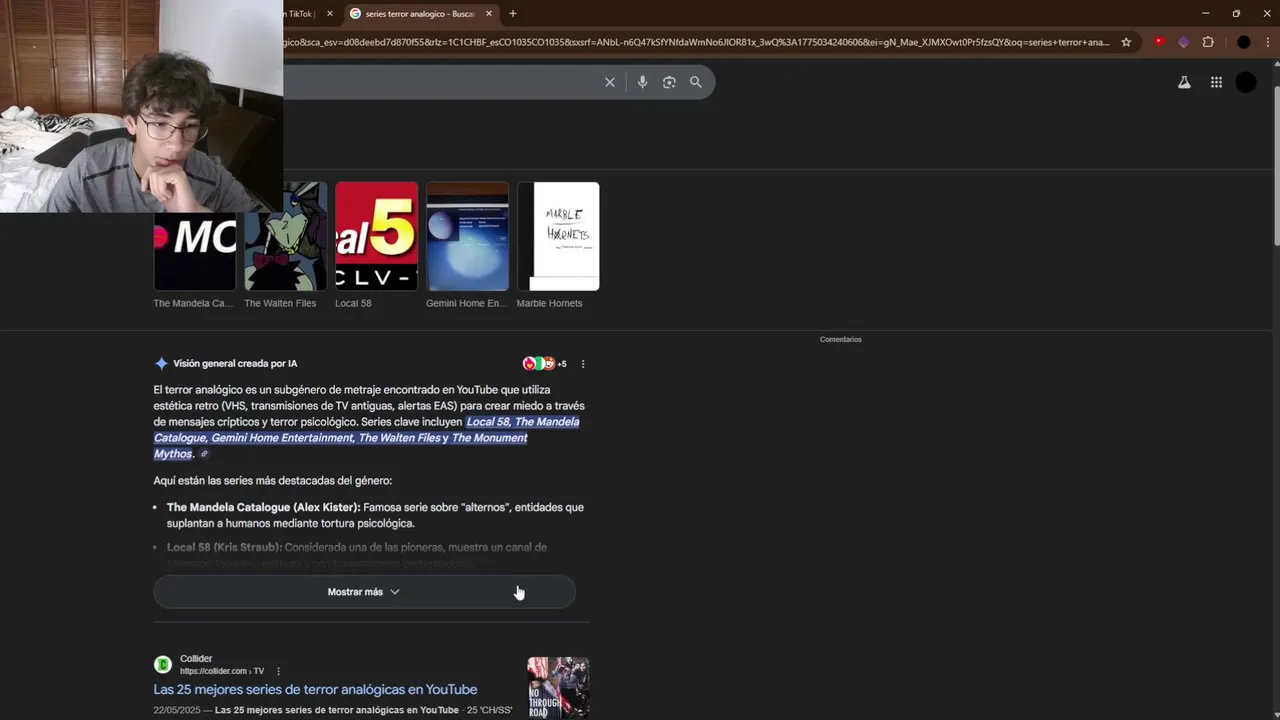
Task: Click the Comentarios feedback link
Action: tap(840, 339)
